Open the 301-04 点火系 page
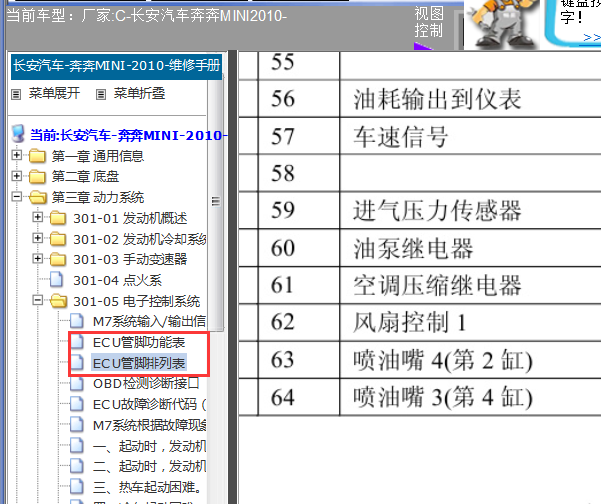Viewport: 601px width, 504px height. click(x=118, y=280)
